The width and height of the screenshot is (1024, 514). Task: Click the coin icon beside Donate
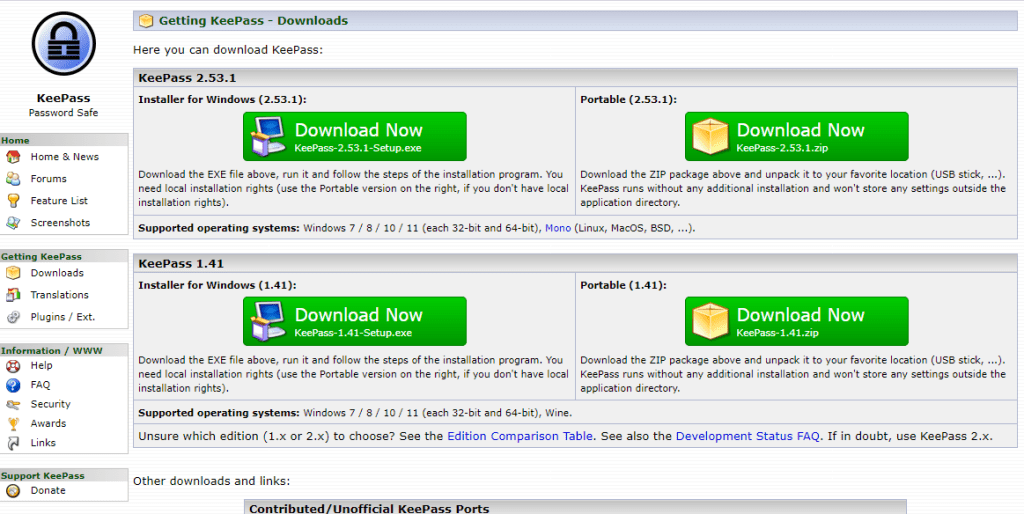tap(13, 490)
